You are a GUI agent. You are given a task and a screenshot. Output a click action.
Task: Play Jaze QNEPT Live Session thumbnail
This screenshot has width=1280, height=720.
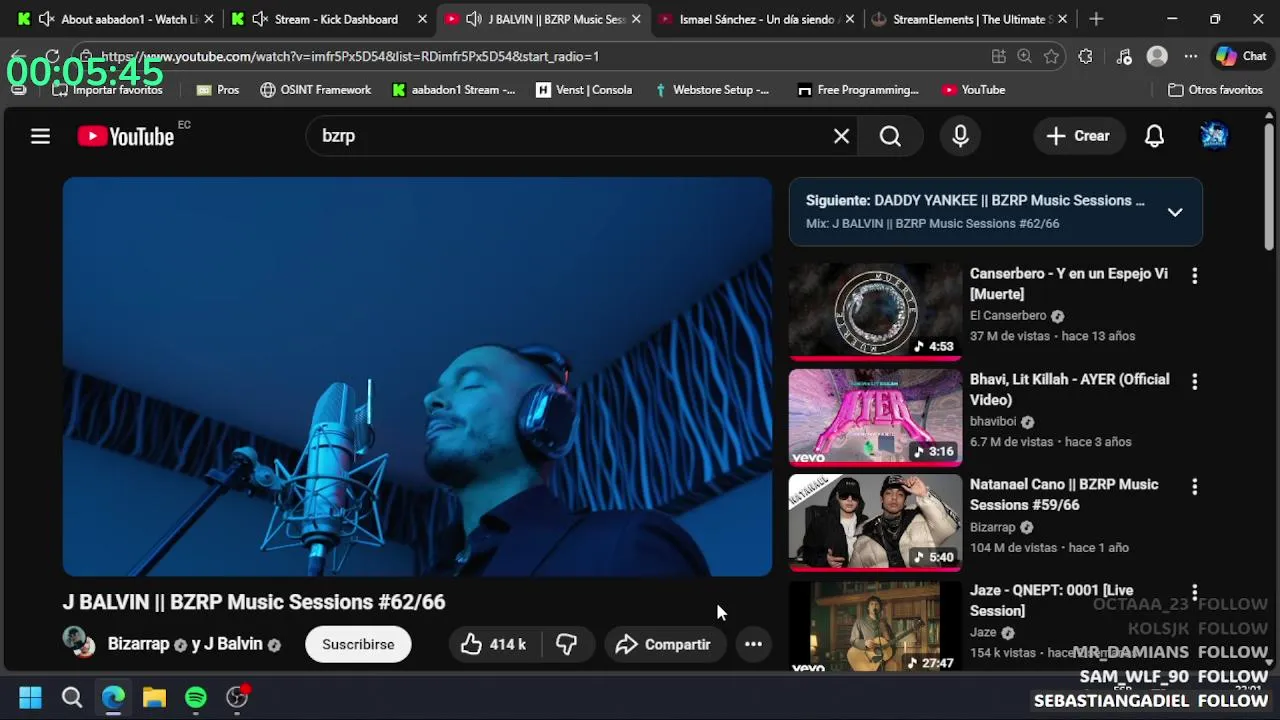[875, 626]
